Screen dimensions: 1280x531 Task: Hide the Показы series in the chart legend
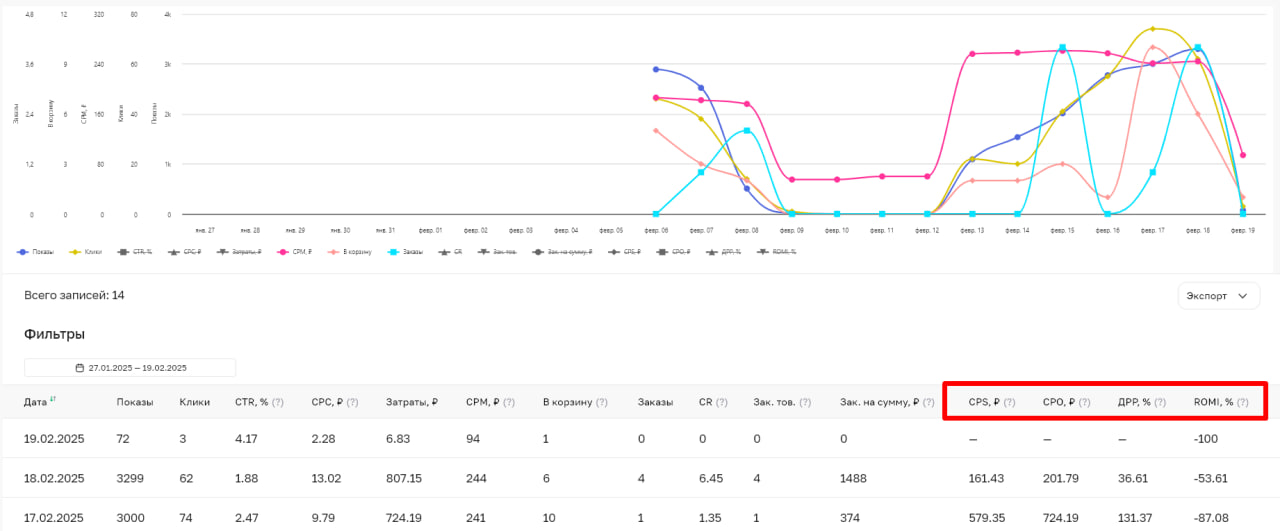click(36, 252)
